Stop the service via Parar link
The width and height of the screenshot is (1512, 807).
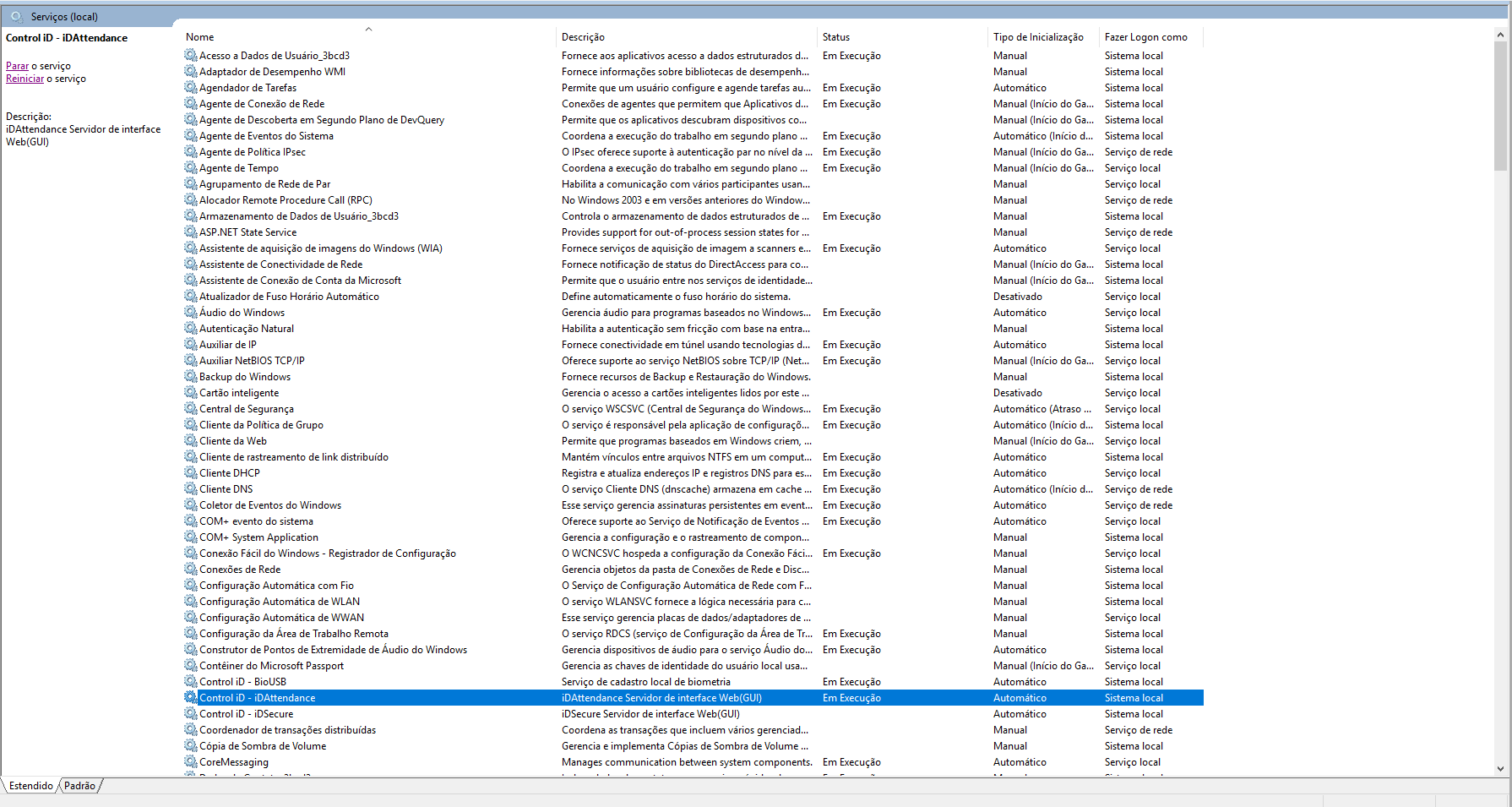pyautogui.click(x=17, y=66)
